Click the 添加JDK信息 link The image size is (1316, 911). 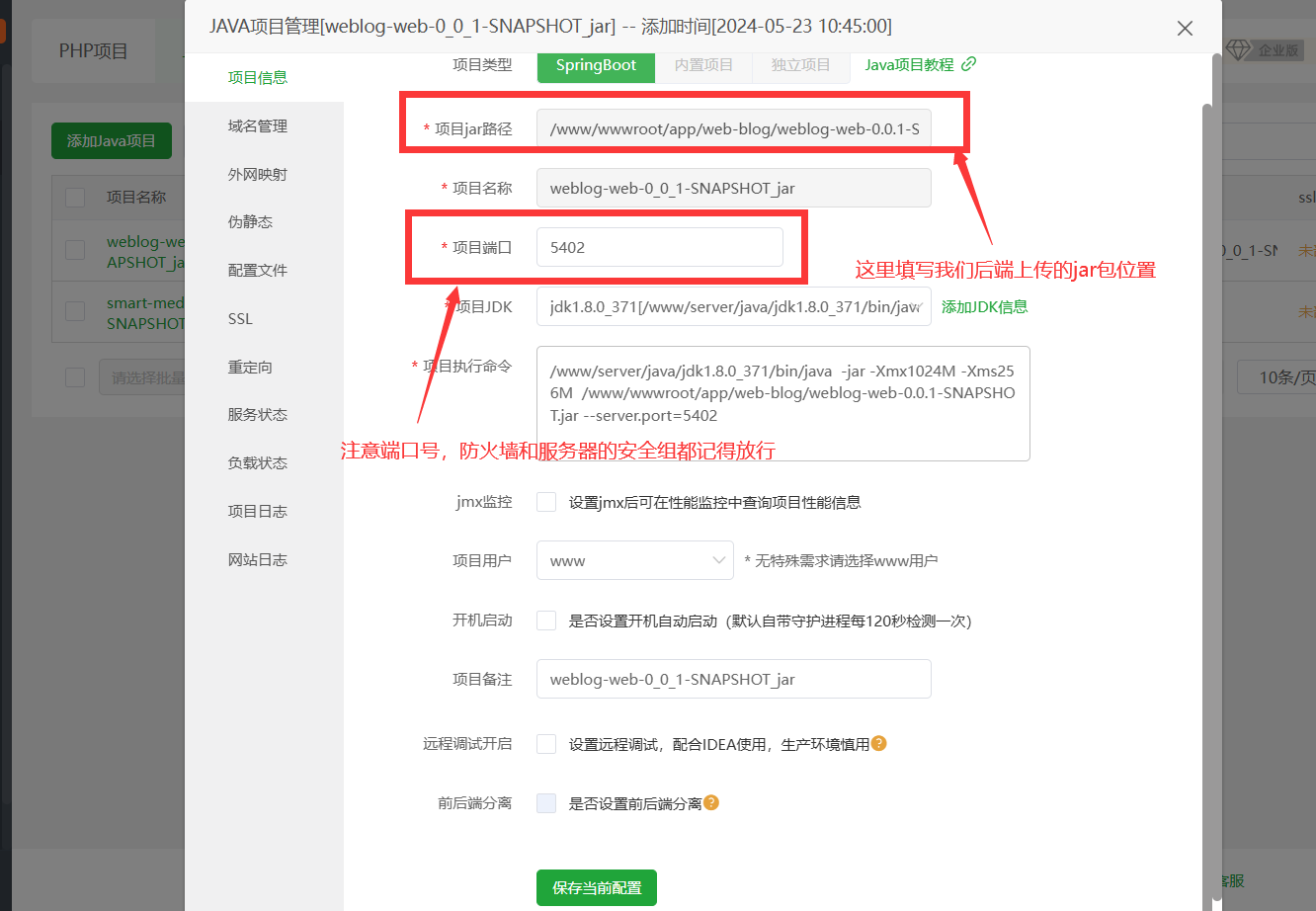(x=984, y=307)
